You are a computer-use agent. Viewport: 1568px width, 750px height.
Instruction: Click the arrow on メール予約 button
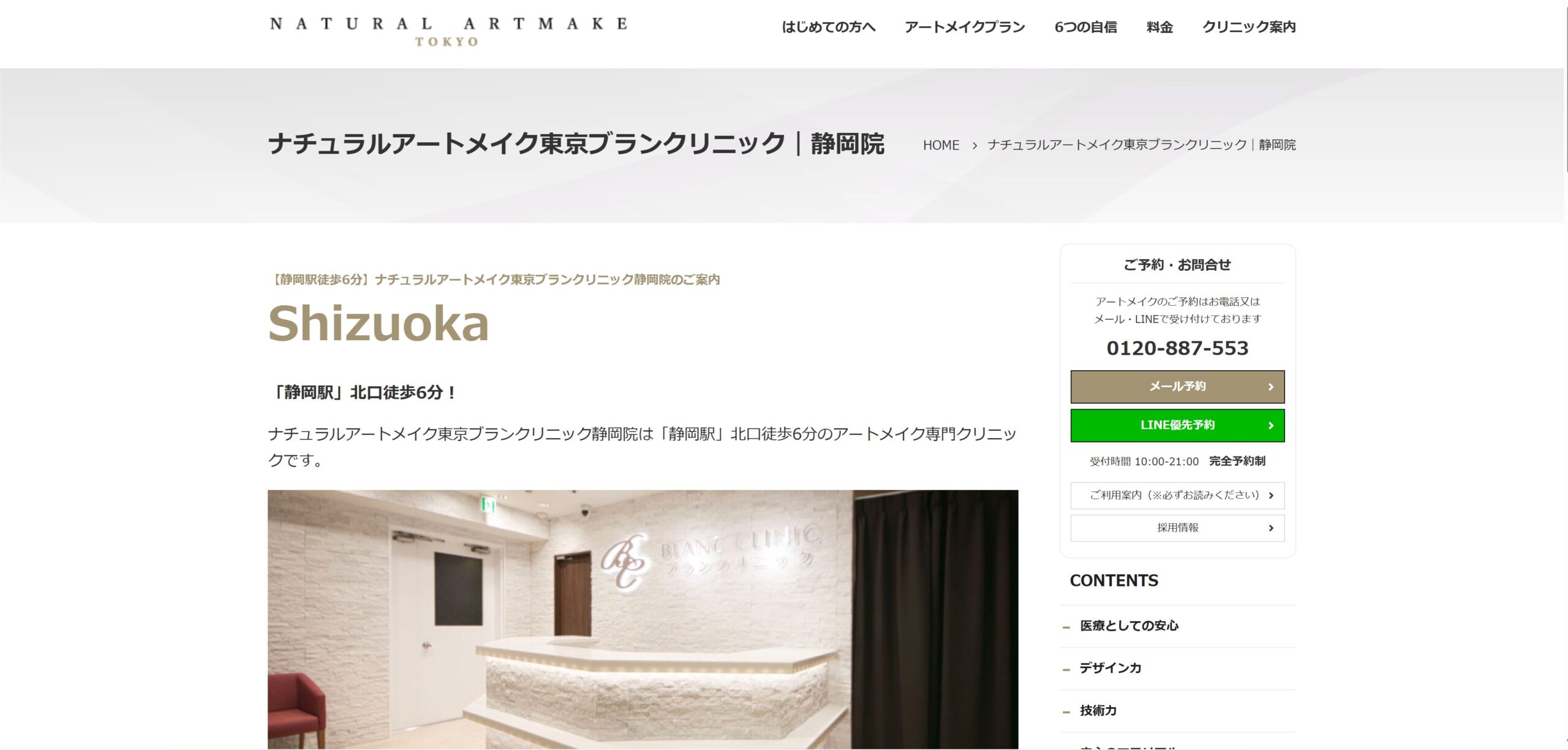[x=1271, y=387]
